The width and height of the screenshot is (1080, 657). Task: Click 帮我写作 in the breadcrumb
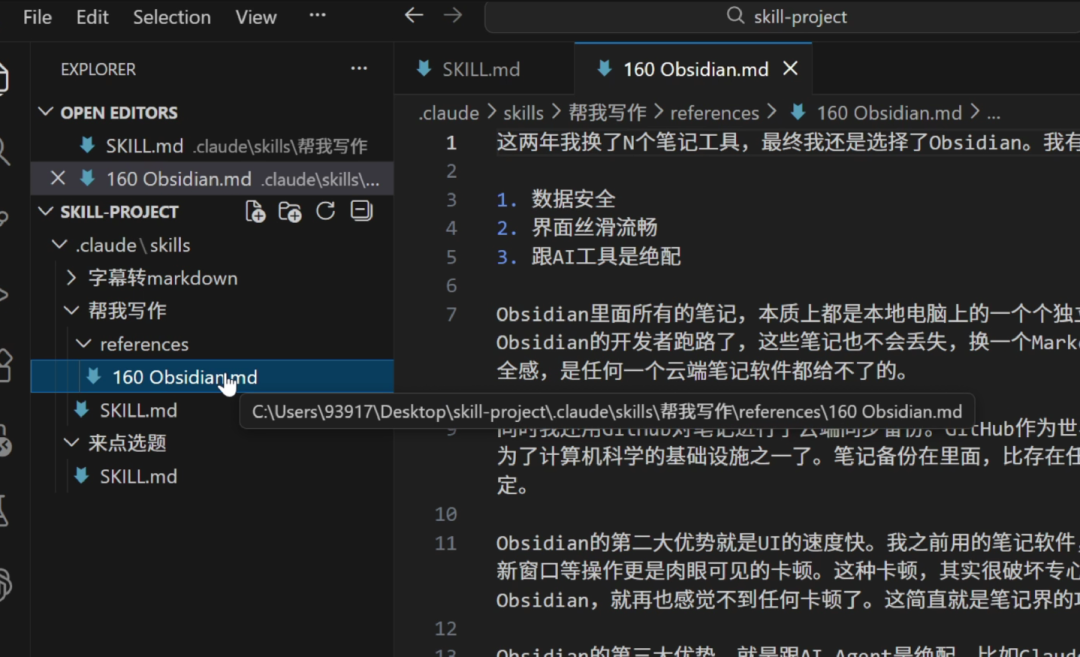coord(607,112)
